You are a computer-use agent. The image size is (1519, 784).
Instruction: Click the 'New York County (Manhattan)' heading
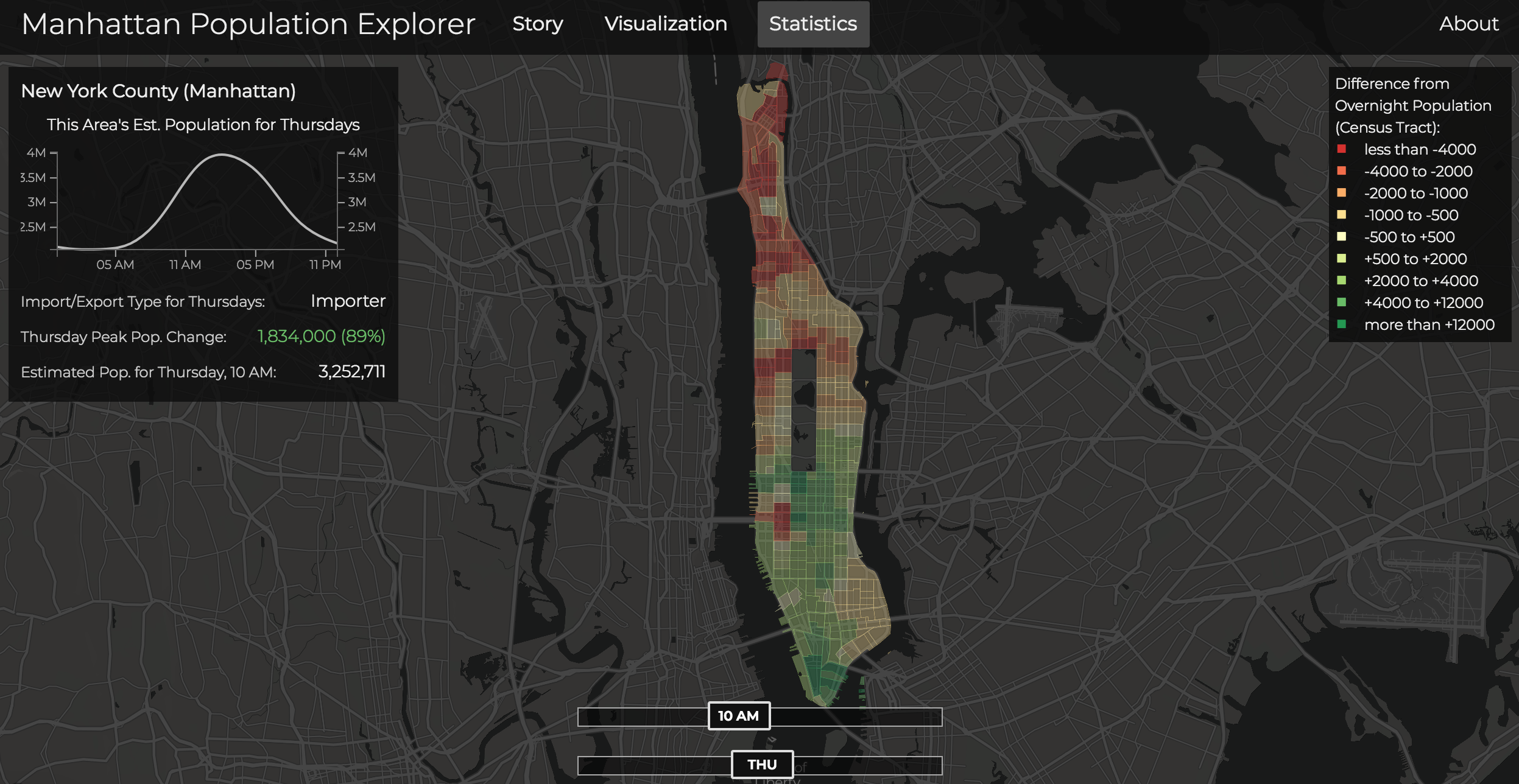(x=158, y=91)
